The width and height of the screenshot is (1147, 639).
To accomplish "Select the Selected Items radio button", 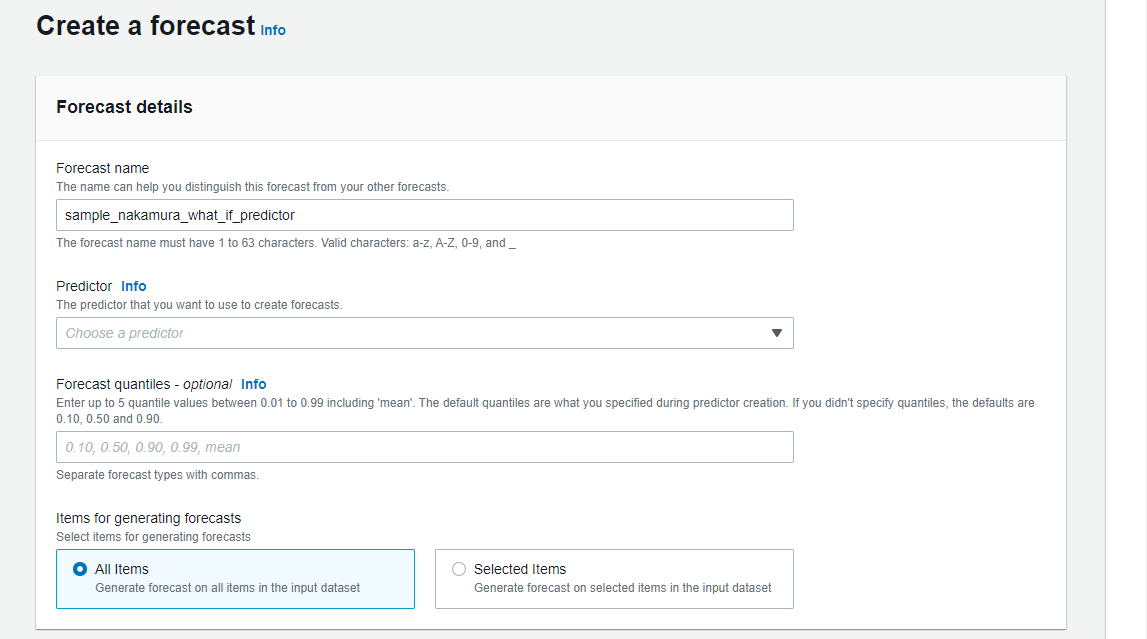I will [459, 569].
